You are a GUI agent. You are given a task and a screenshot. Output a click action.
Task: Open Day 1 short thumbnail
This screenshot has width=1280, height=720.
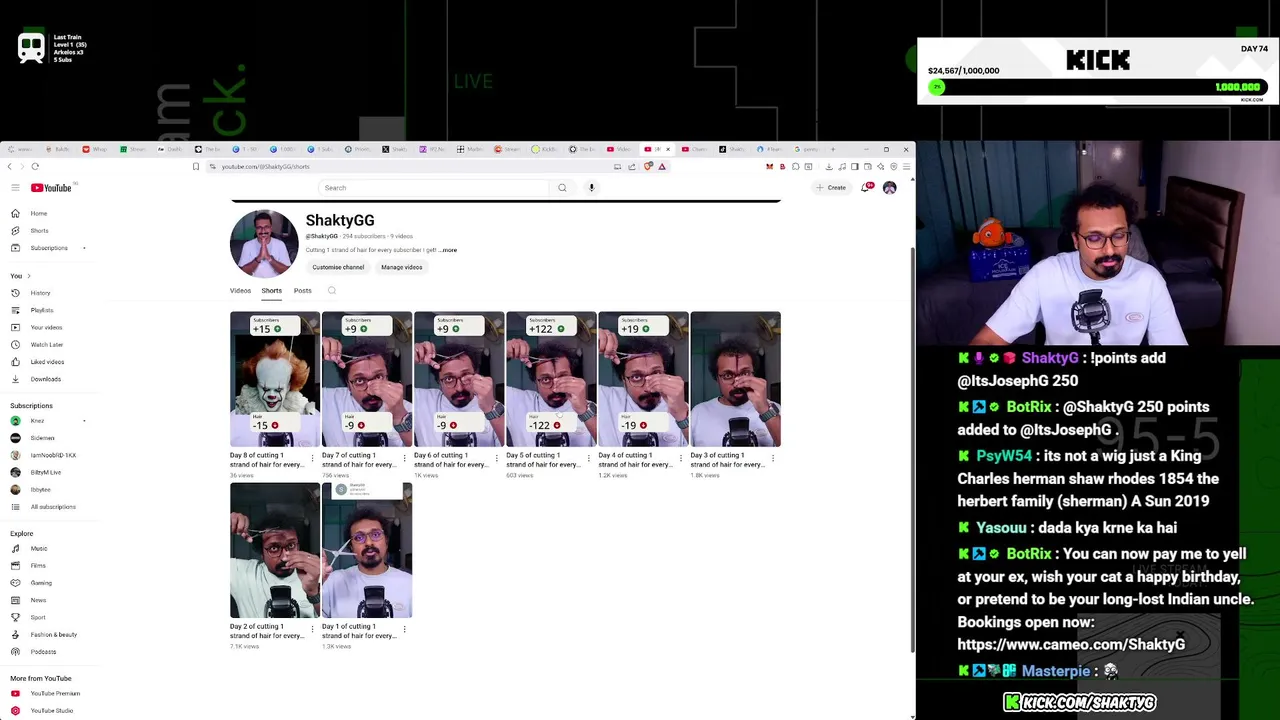367,550
